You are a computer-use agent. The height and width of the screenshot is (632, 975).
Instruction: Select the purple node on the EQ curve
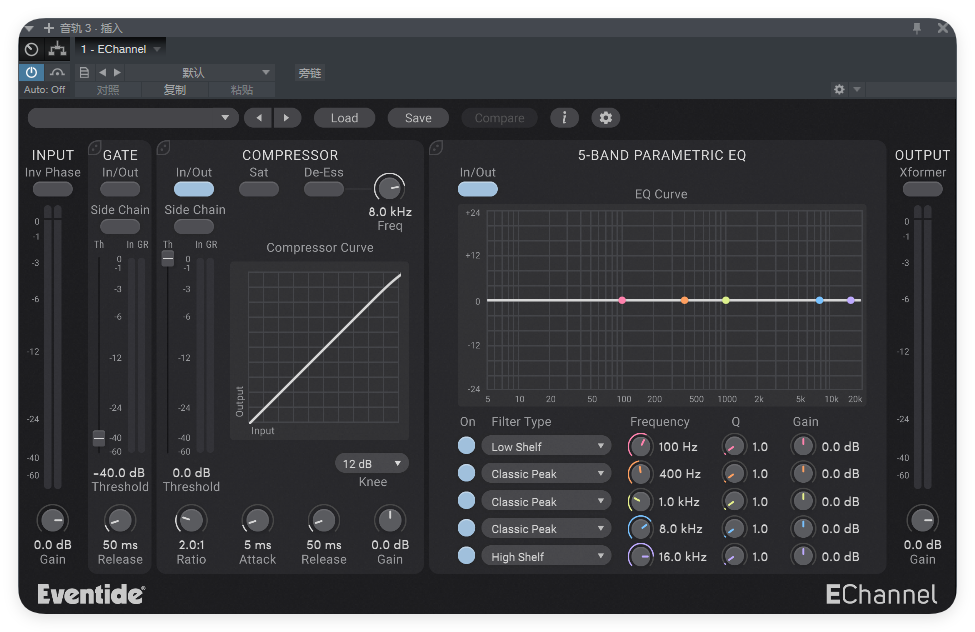pyautogui.click(x=851, y=300)
